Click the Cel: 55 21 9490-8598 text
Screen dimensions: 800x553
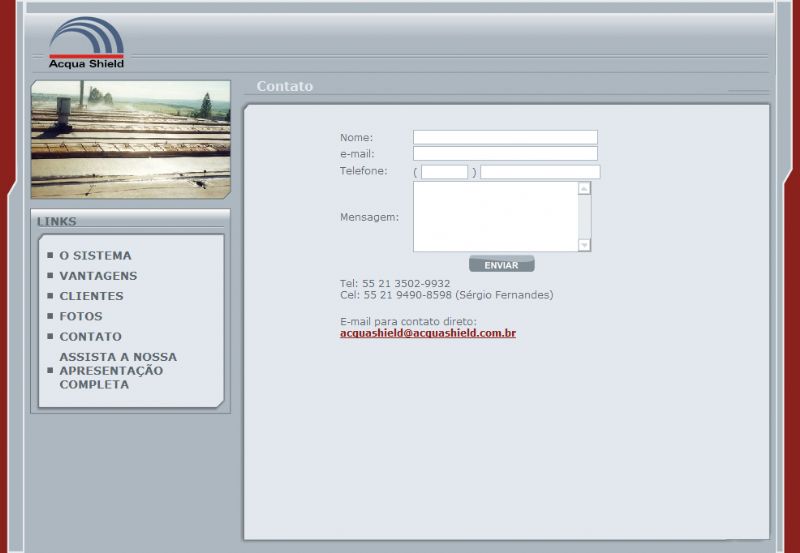pyautogui.click(x=396, y=295)
